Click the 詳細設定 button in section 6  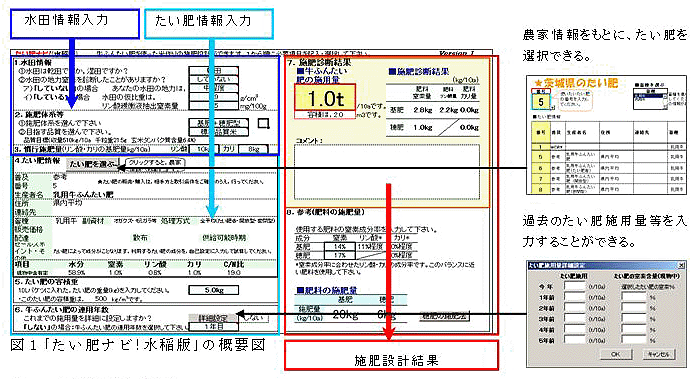tap(212, 318)
